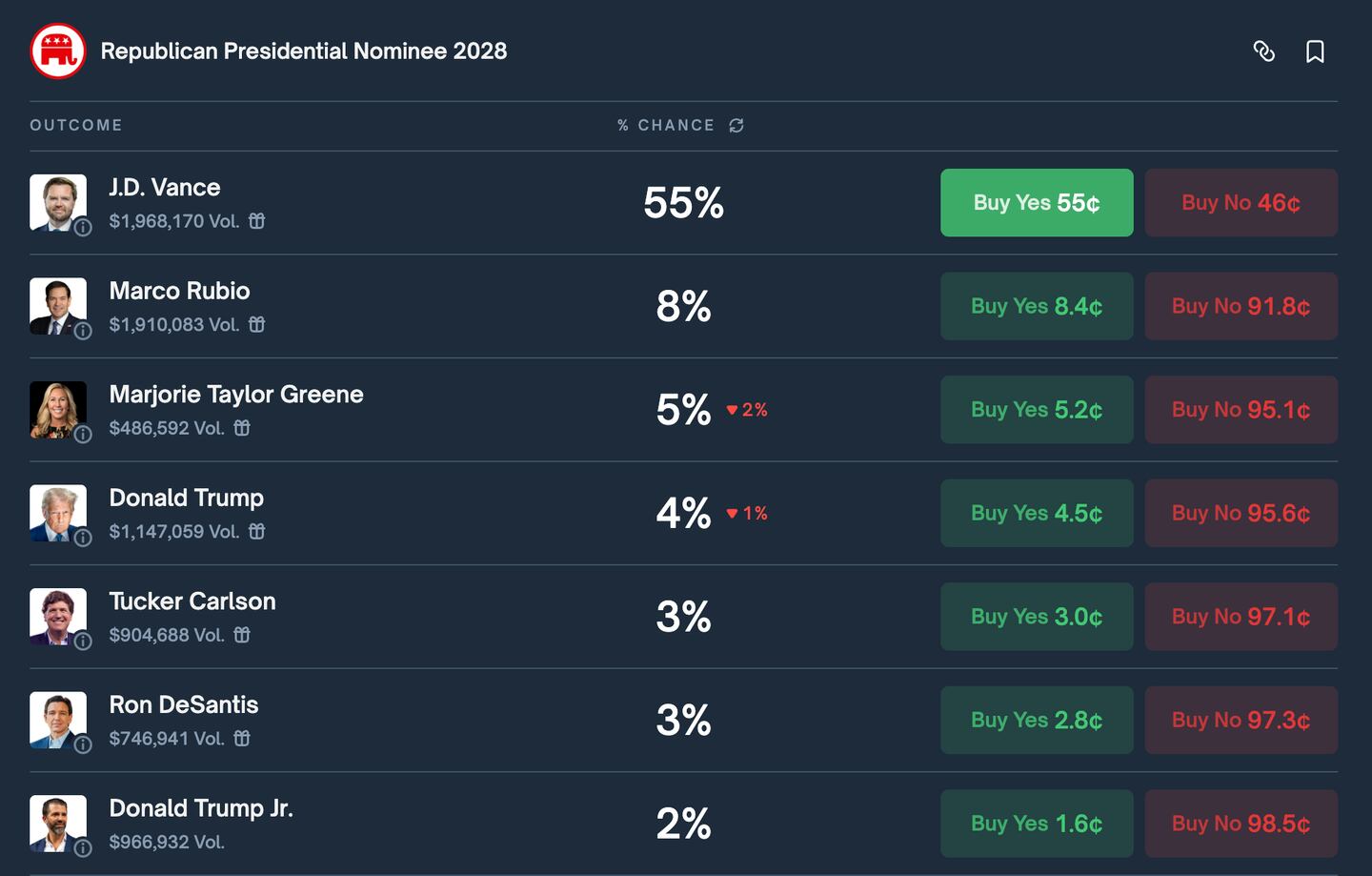Click Buy Yes 4.5¢ for Donald Trump

[1037, 513]
